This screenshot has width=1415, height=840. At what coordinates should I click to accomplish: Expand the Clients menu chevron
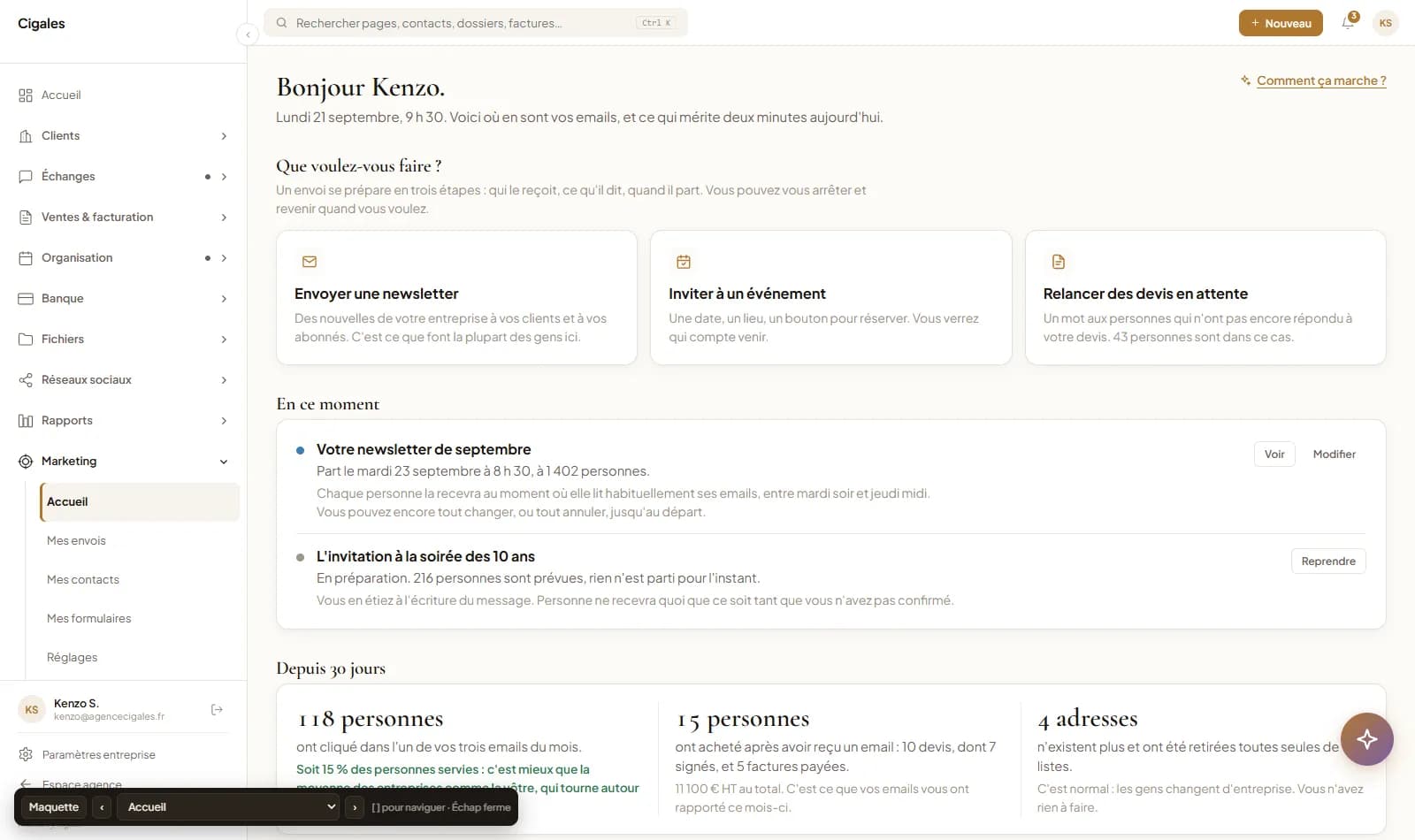224,136
